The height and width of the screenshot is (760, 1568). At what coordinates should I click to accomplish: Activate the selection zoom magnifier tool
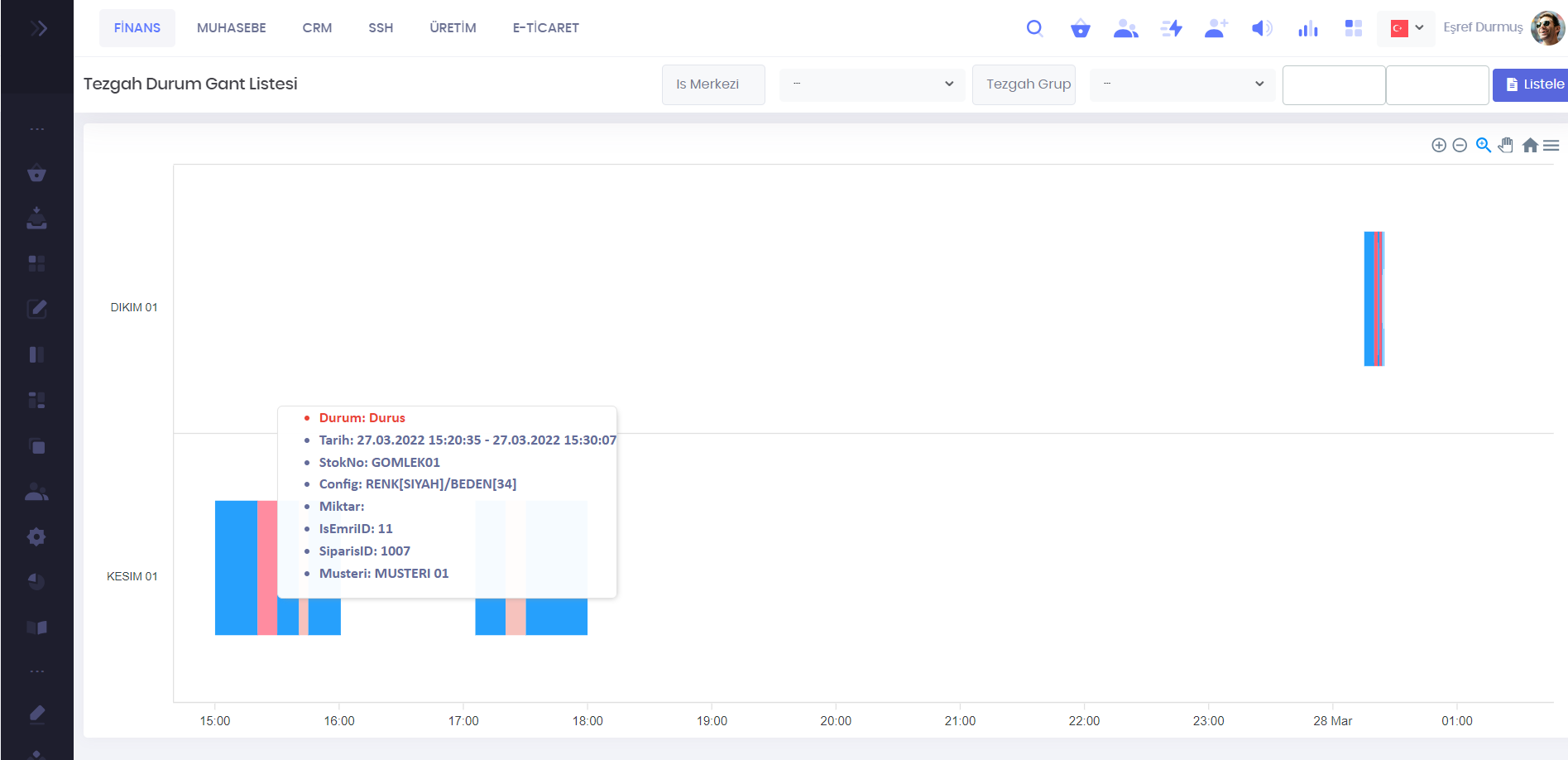[x=1484, y=146]
